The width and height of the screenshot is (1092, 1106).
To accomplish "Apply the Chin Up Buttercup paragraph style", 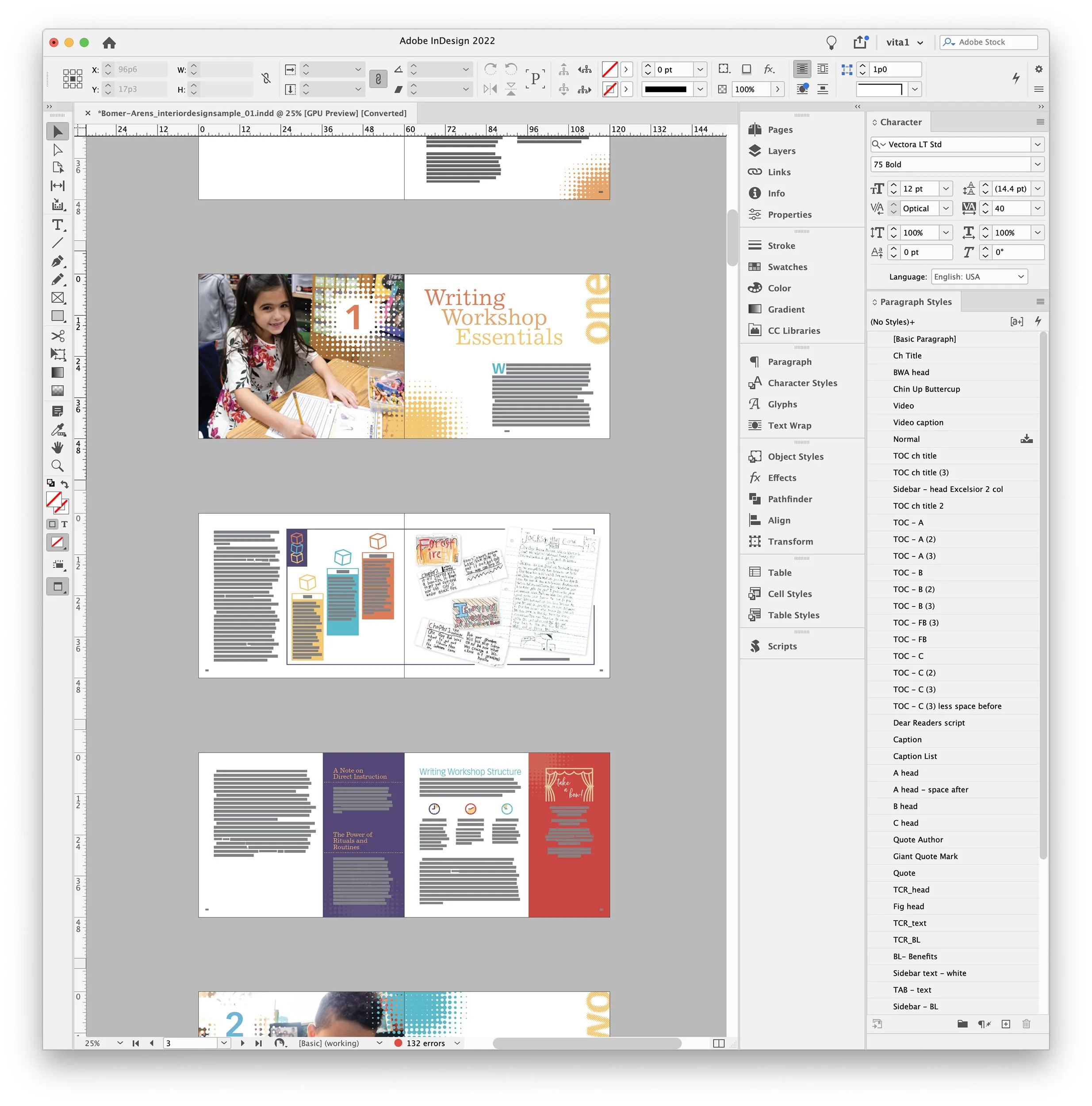I will (x=926, y=389).
